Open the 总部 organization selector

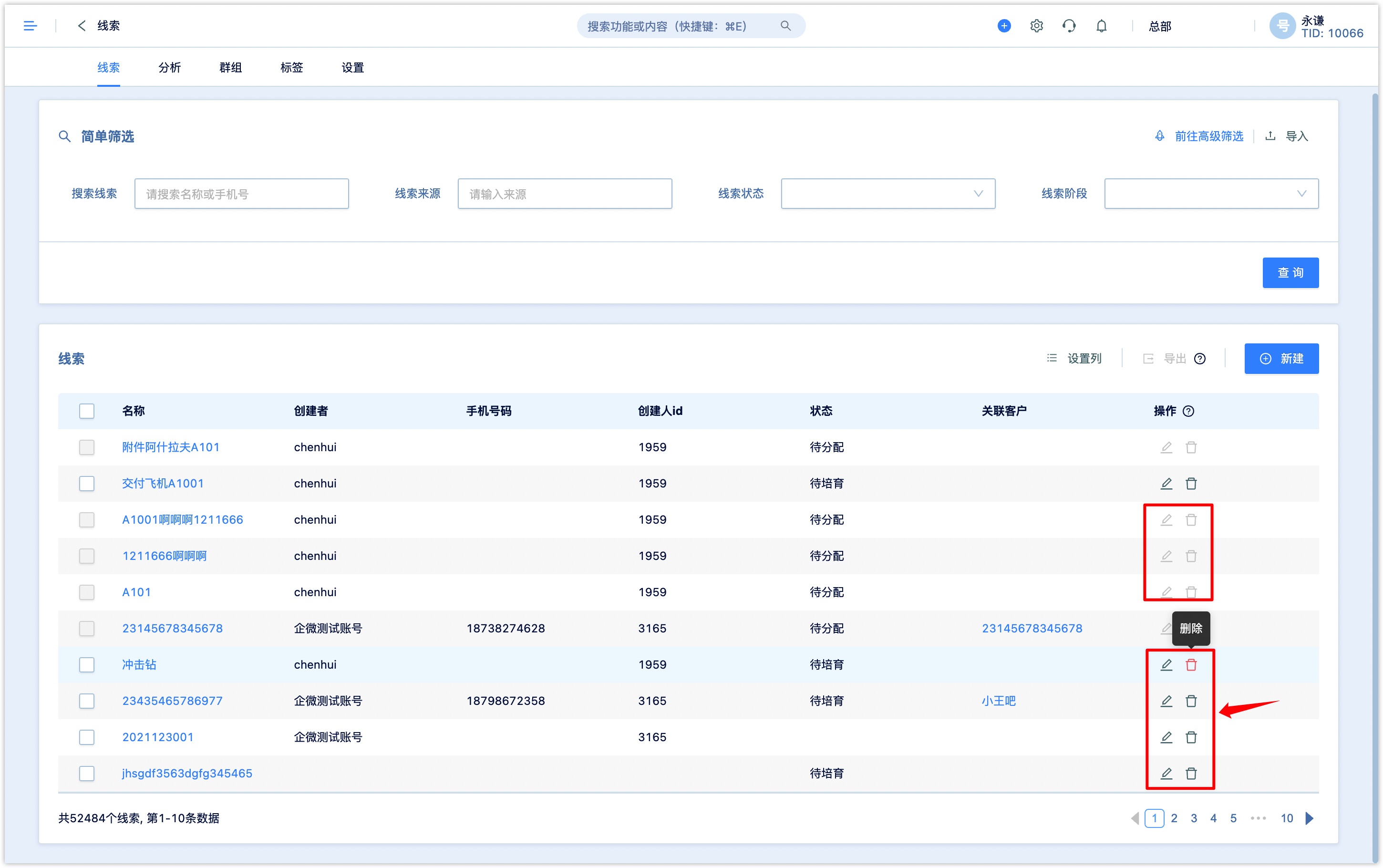coord(1160,26)
